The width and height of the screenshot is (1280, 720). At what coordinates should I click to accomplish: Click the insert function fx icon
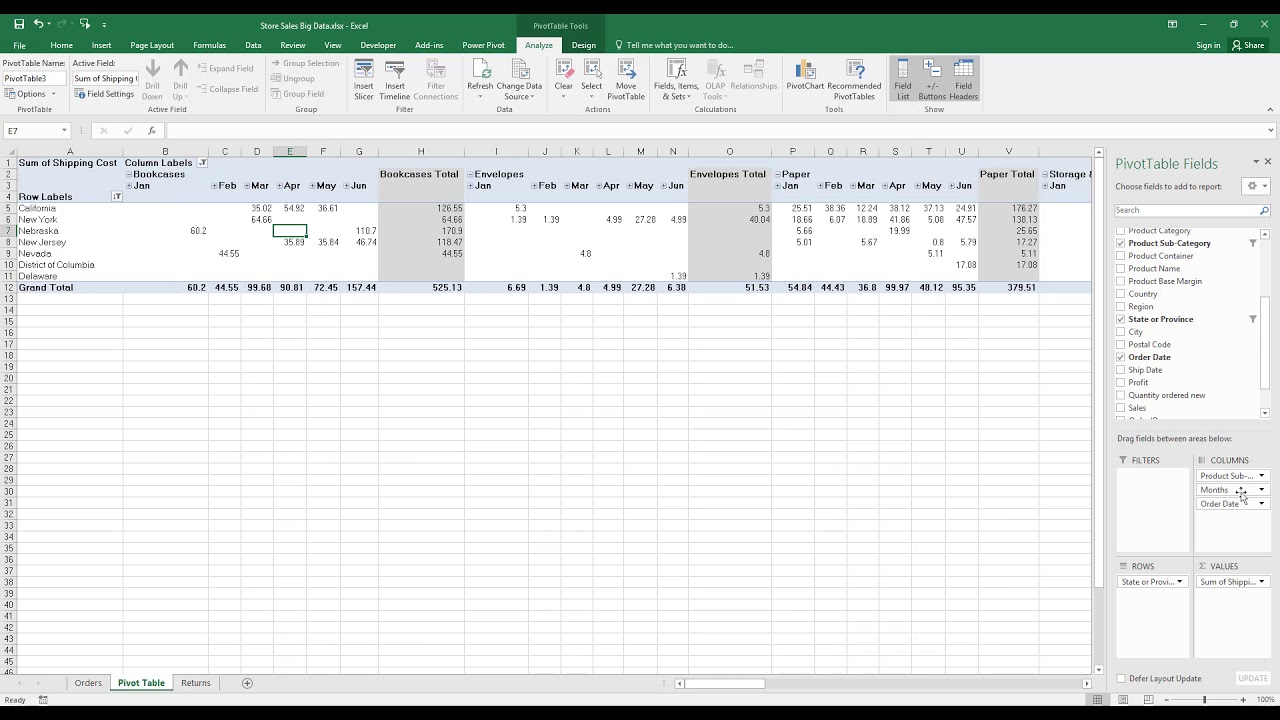click(x=152, y=131)
